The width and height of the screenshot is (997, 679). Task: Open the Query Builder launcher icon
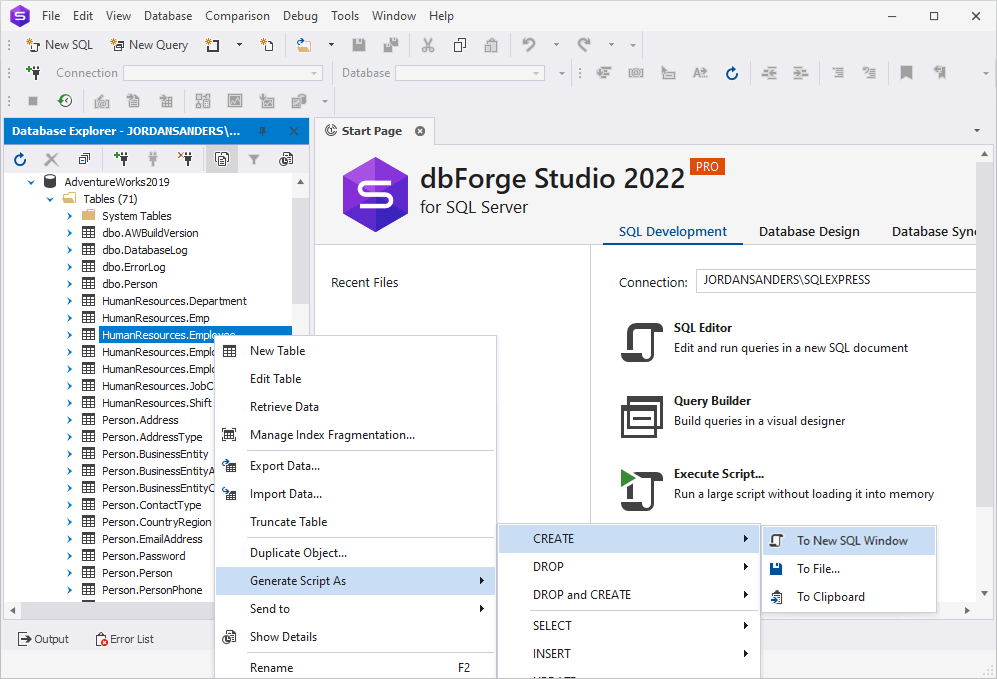tap(642, 416)
